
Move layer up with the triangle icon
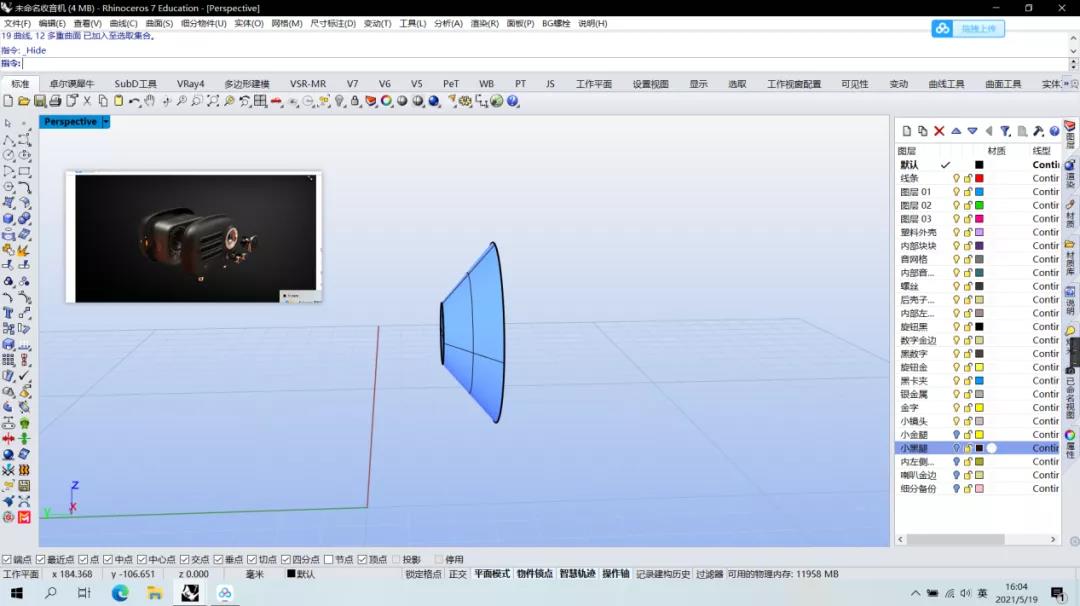click(x=956, y=131)
